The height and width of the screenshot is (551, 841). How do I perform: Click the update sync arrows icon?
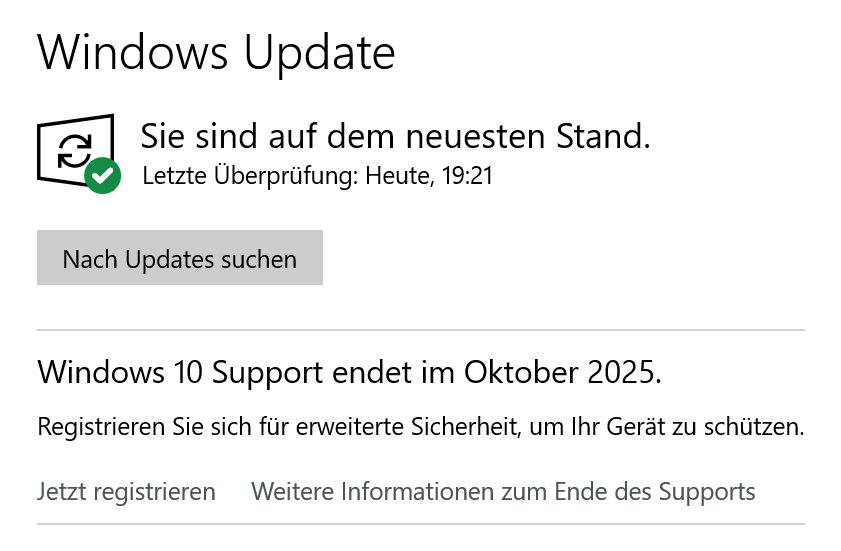[73, 151]
